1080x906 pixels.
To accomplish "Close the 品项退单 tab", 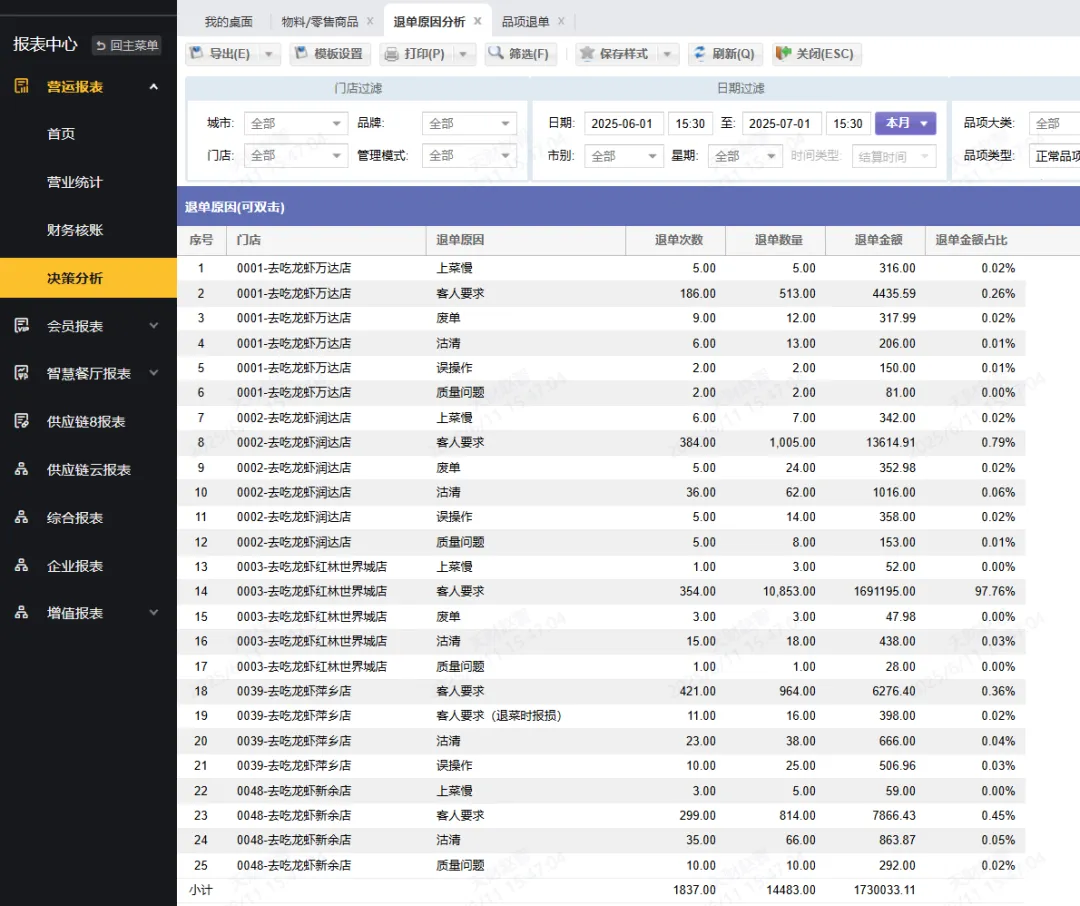I will (x=561, y=21).
